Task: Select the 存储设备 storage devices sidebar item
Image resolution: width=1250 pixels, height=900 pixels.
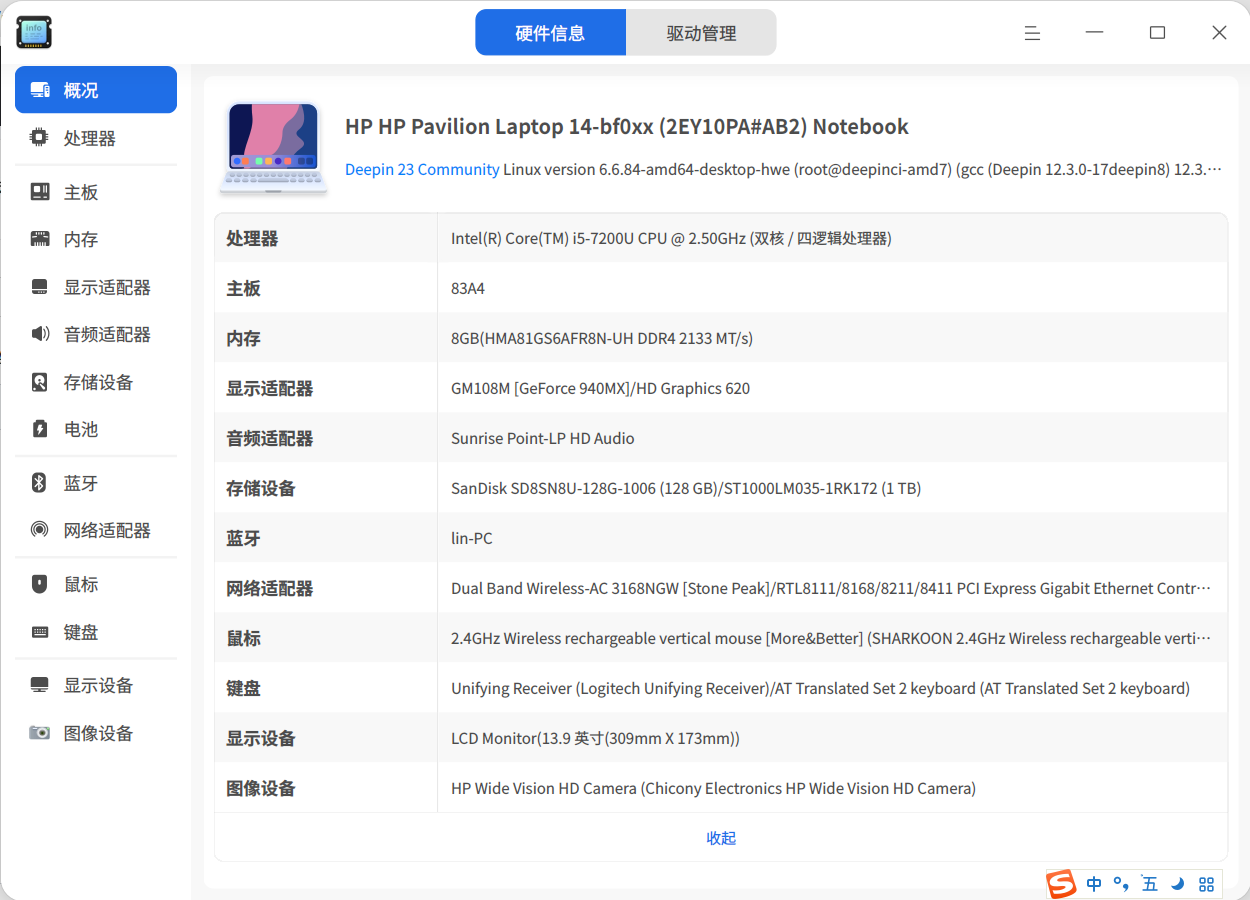Action: pos(96,382)
